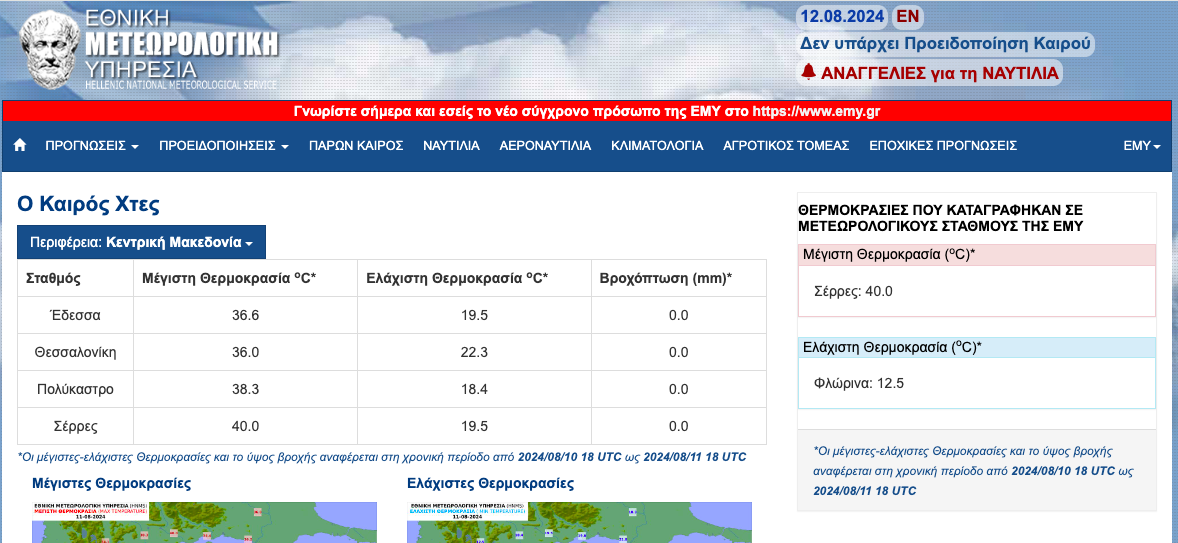
Task: Switch language with the EN button
Action: pos(908,17)
